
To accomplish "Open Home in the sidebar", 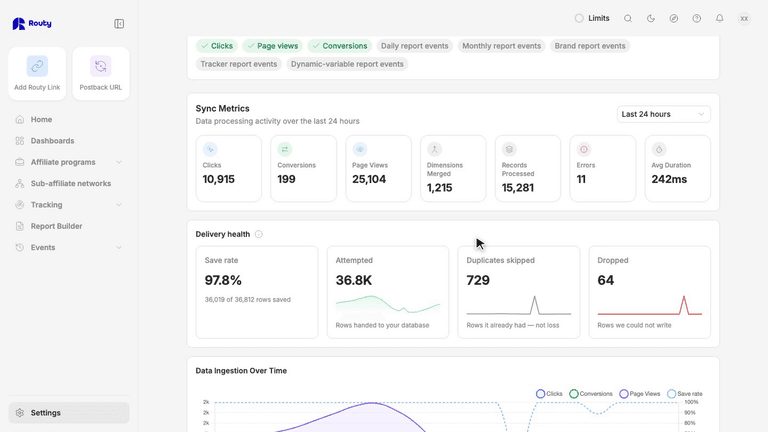I will tap(69, 120).
